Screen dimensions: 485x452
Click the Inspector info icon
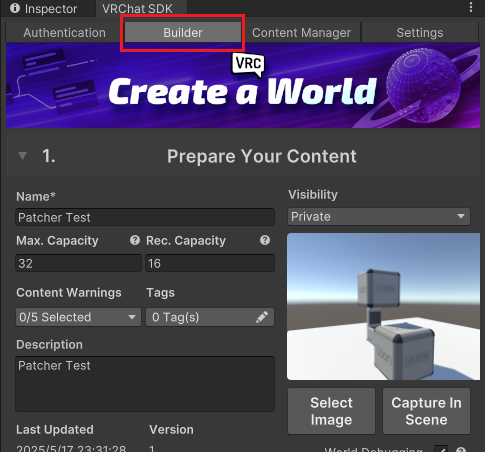tap(15, 8)
